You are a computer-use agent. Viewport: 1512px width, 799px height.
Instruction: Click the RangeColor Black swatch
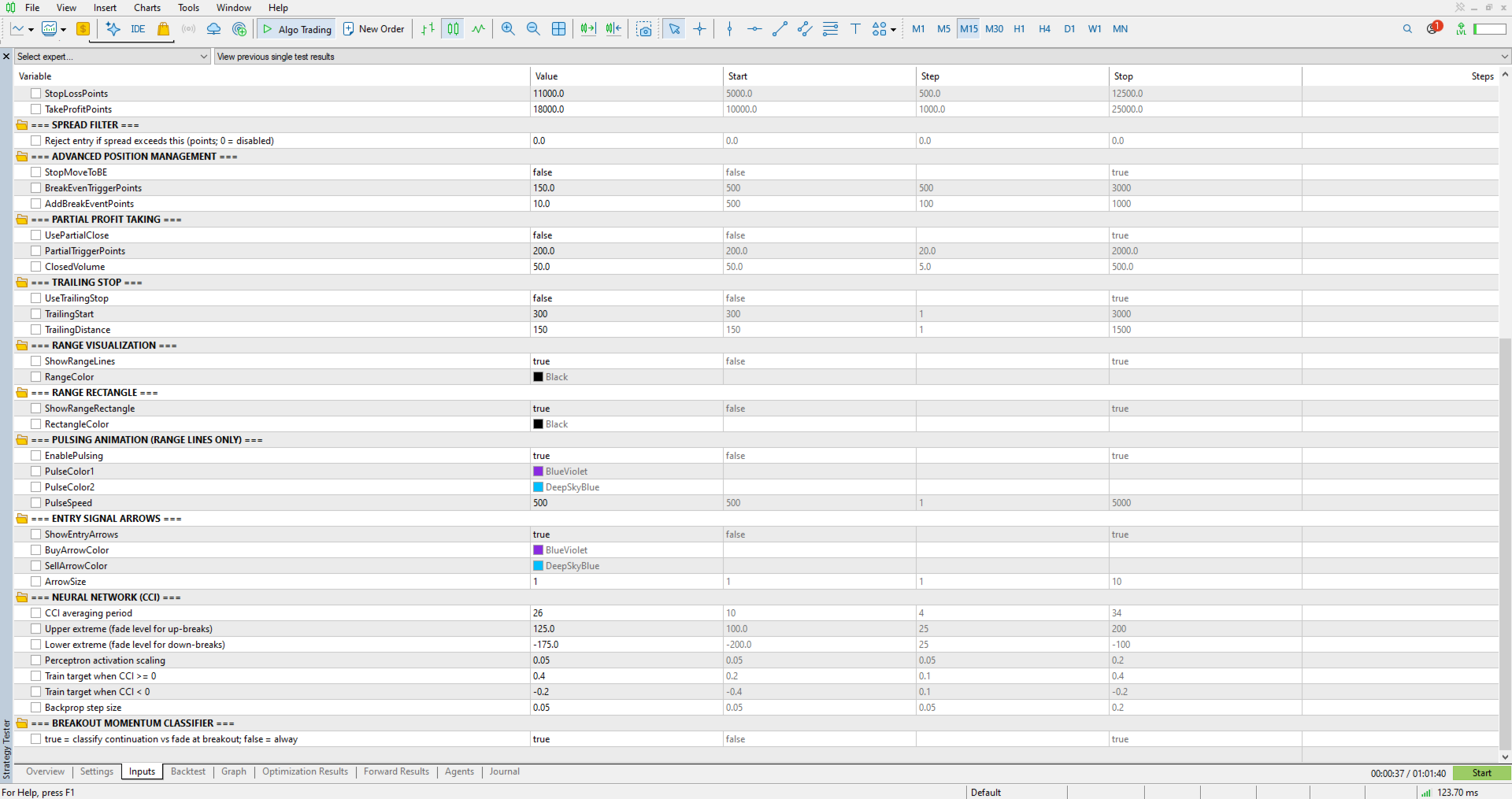(x=539, y=377)
